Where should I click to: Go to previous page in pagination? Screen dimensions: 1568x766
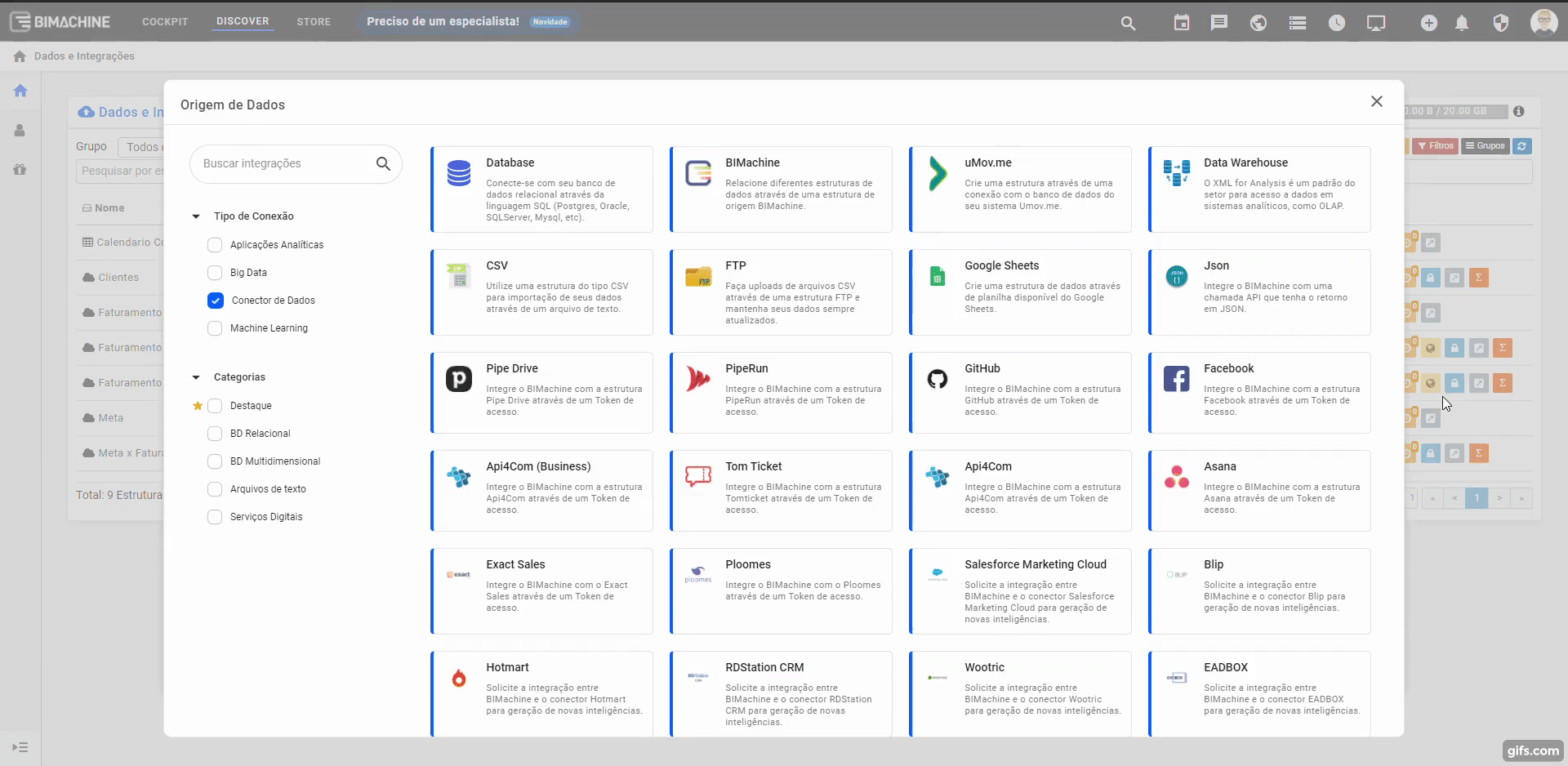(1454, 498)
